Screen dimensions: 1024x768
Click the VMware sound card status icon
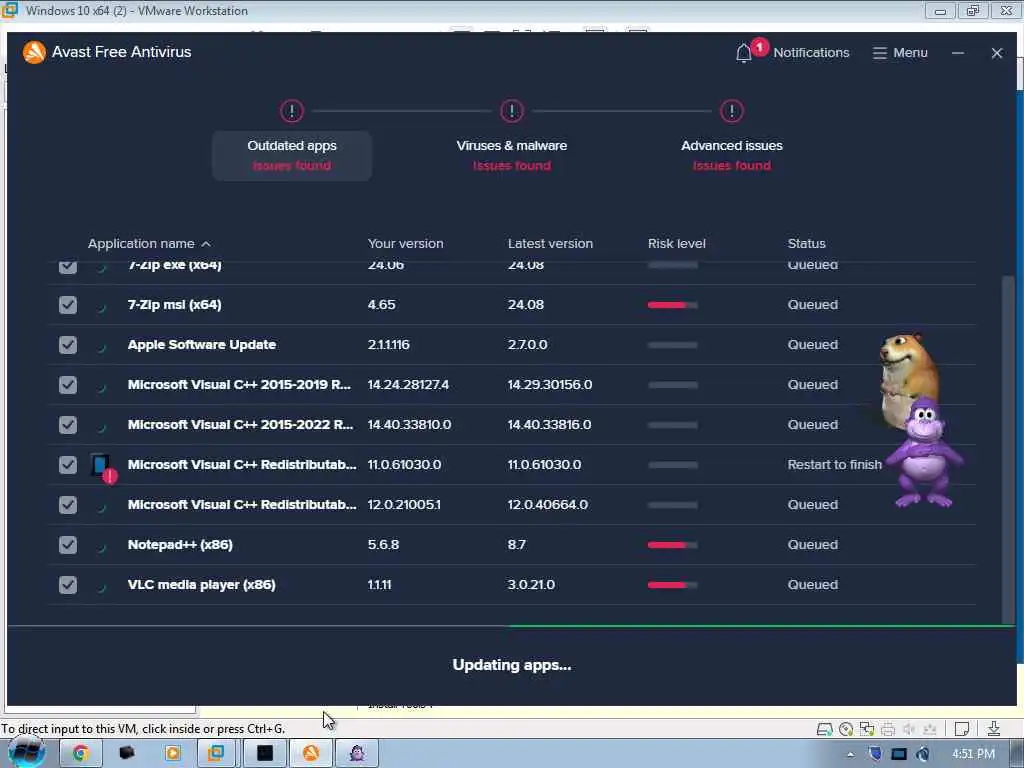coord(909,729)
